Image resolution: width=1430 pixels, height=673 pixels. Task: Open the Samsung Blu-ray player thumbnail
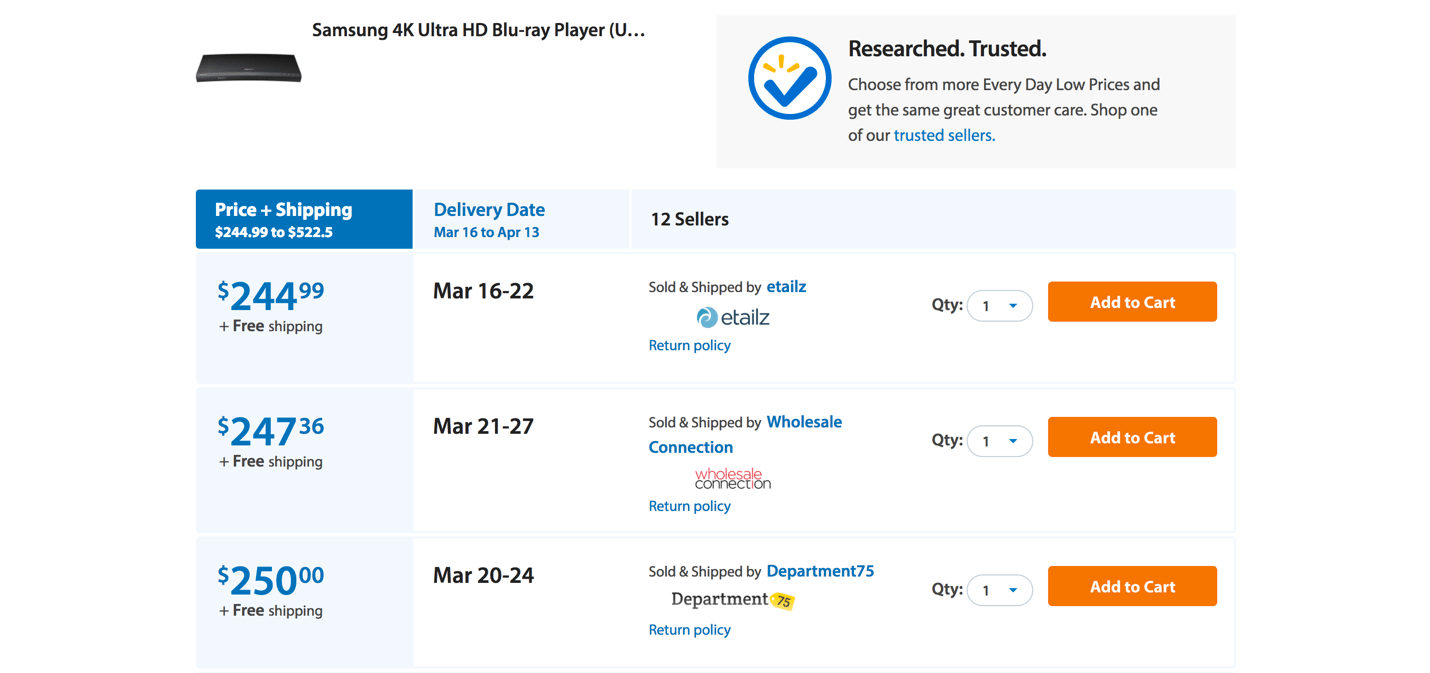[x=249, y=68]
